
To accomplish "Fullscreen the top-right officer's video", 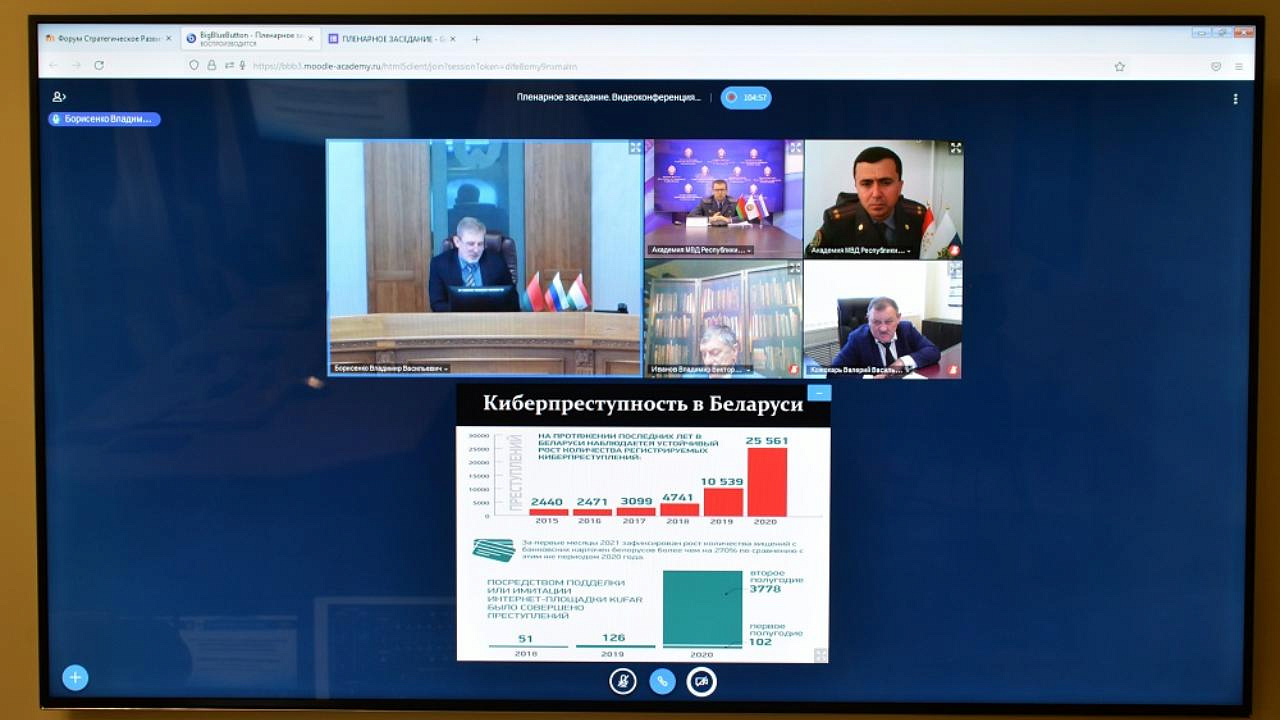I will [x=955, y=148].
